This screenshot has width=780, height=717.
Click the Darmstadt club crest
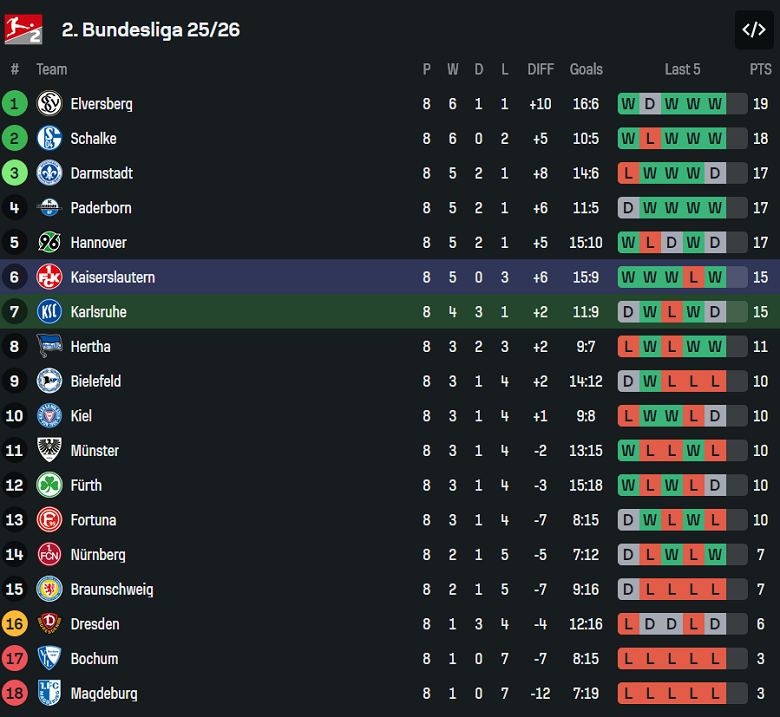point(49,173)
